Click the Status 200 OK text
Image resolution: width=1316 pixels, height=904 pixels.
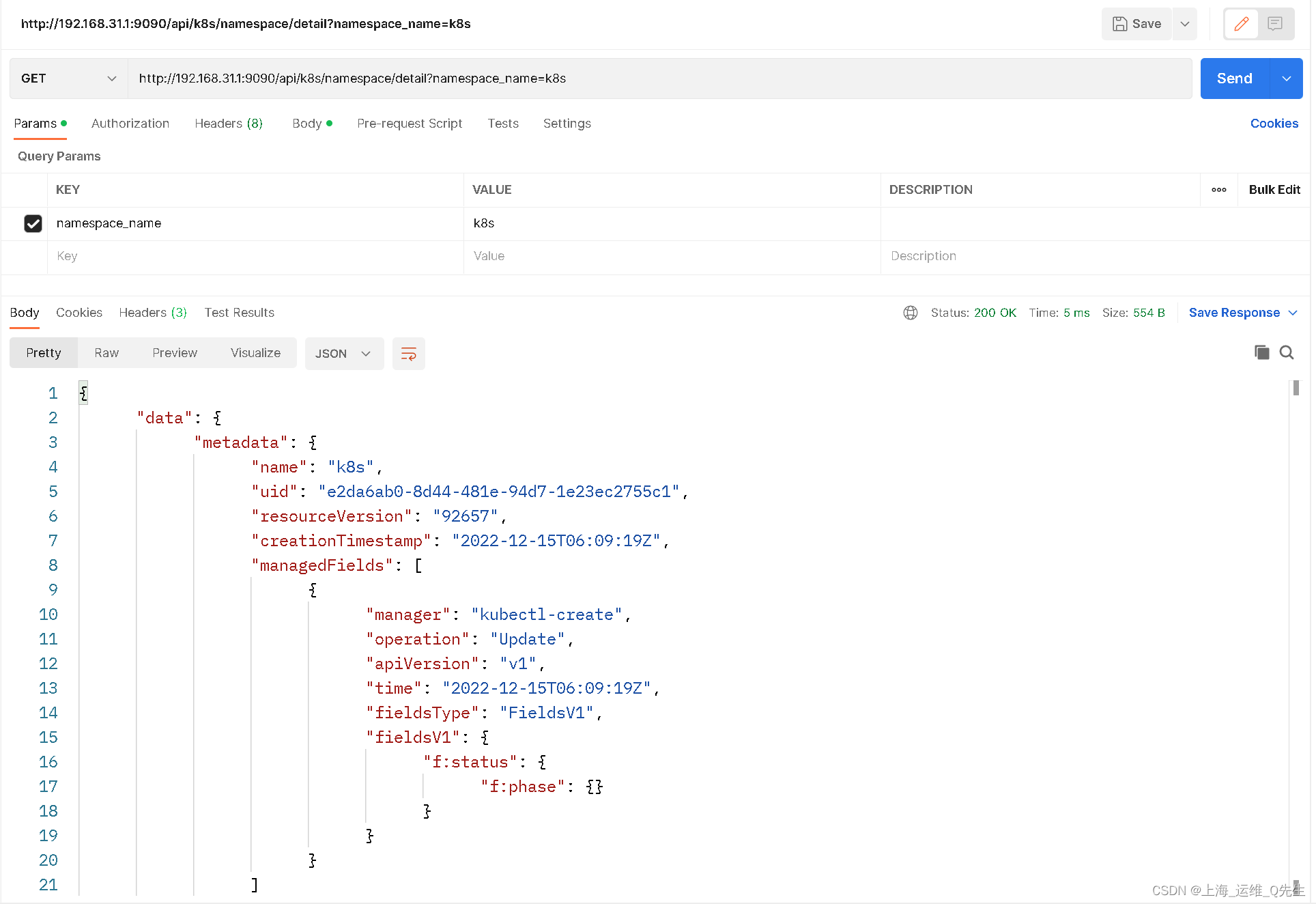[x=973, y=313]
